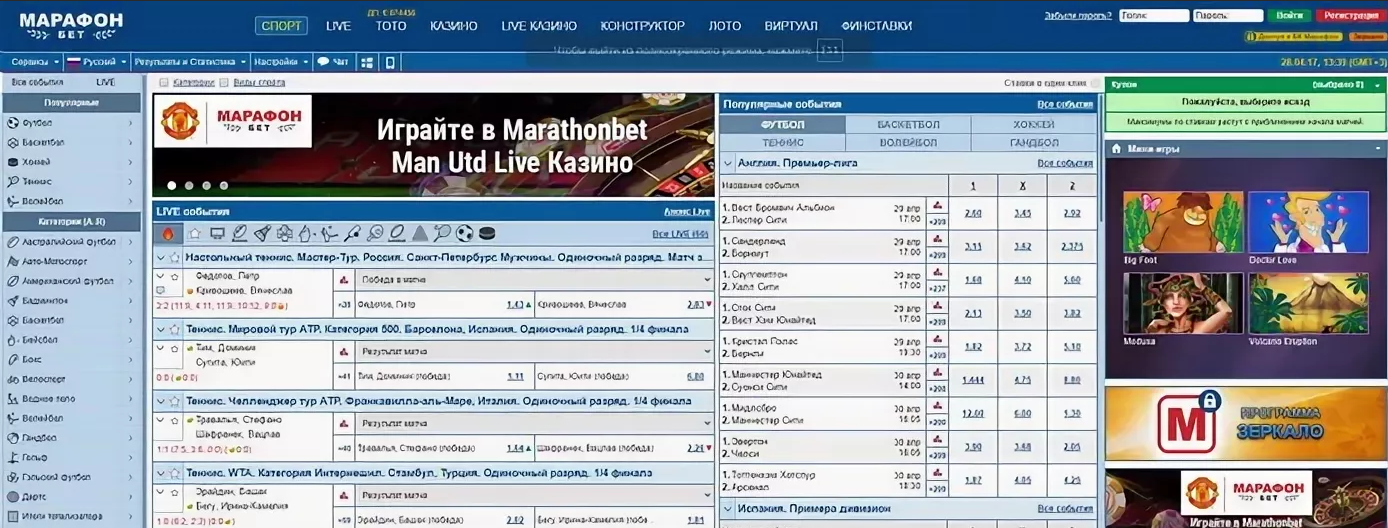The image size is (1388, 528).
Task: Open the КОНСТРУКТОР main menu item
Action: tap(642, 26)
